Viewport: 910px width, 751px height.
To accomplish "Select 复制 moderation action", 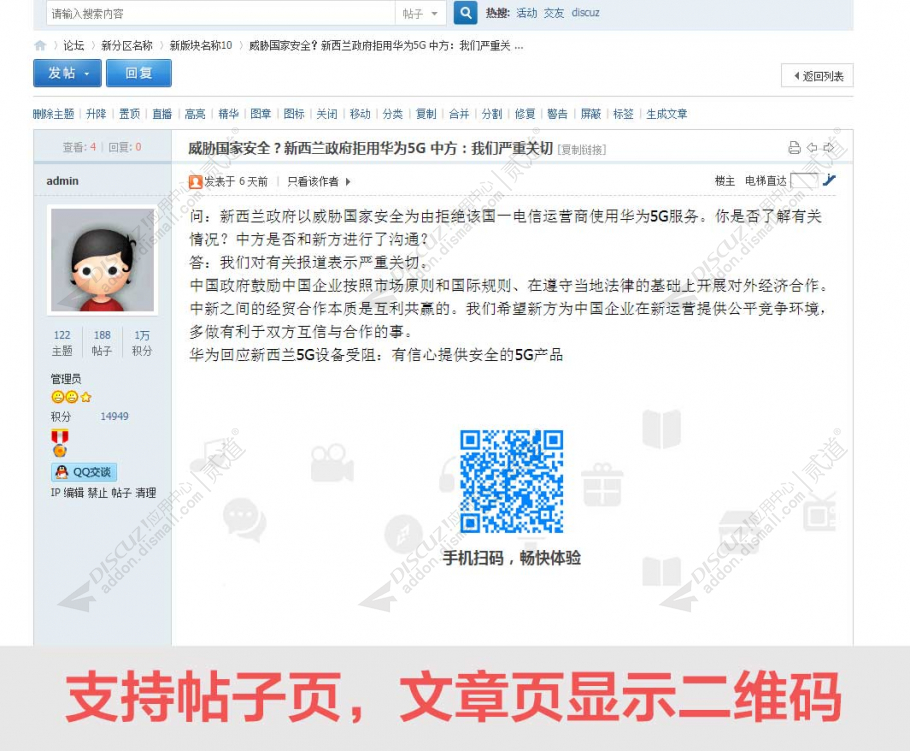I will click(426, 114).
